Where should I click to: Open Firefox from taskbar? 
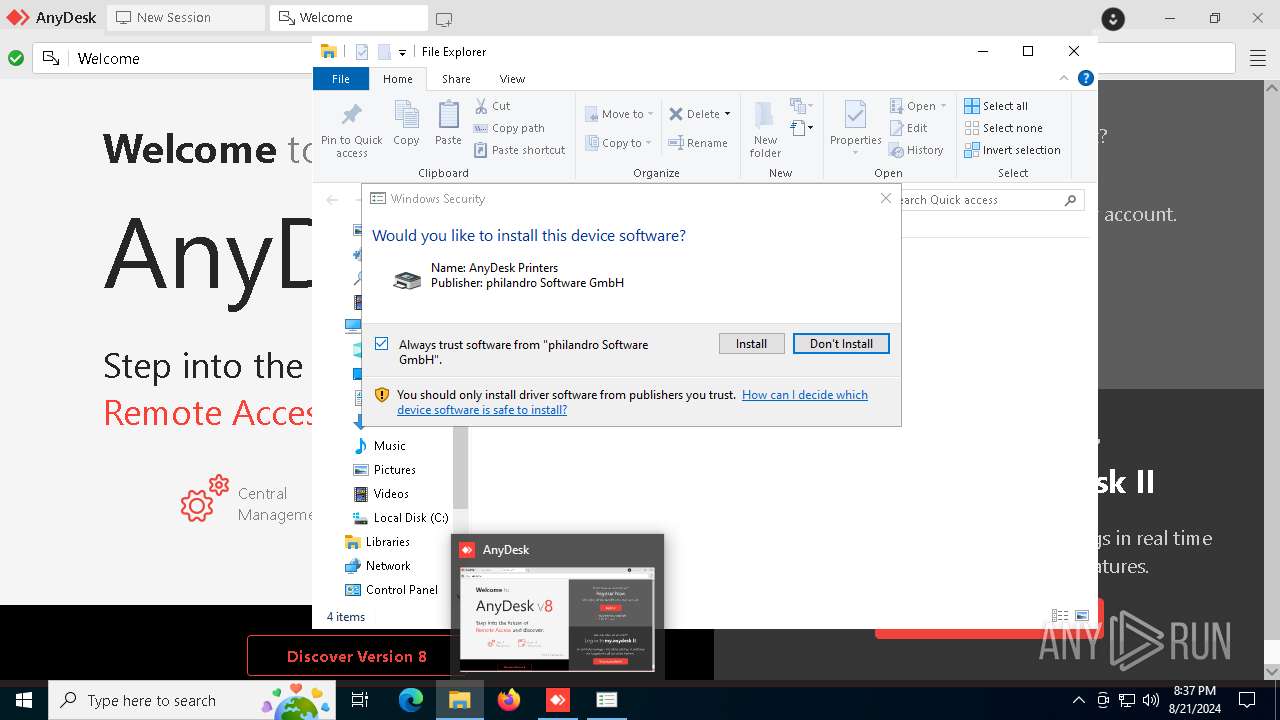pos(509,700)
